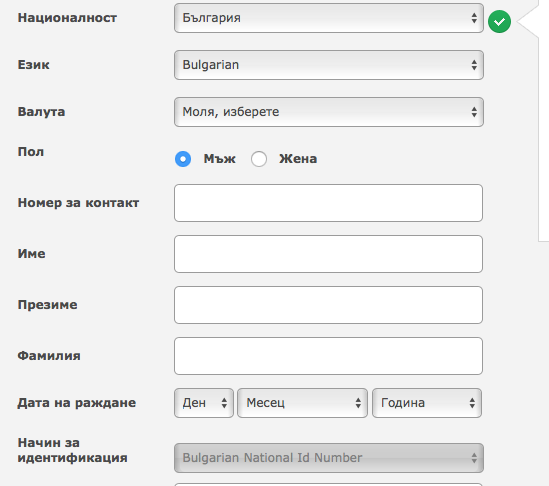Open the Година birth year dropdown

coord(427,403)
